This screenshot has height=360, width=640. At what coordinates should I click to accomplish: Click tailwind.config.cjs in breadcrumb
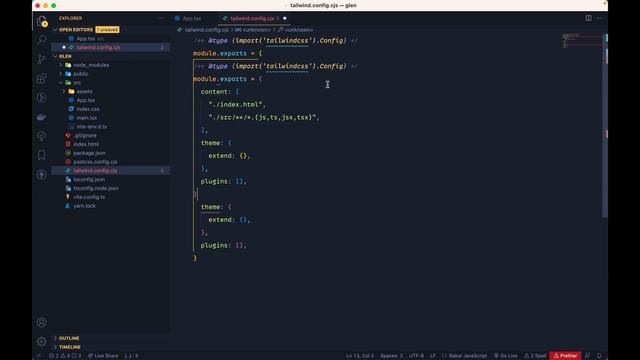[x=206, y=30]
